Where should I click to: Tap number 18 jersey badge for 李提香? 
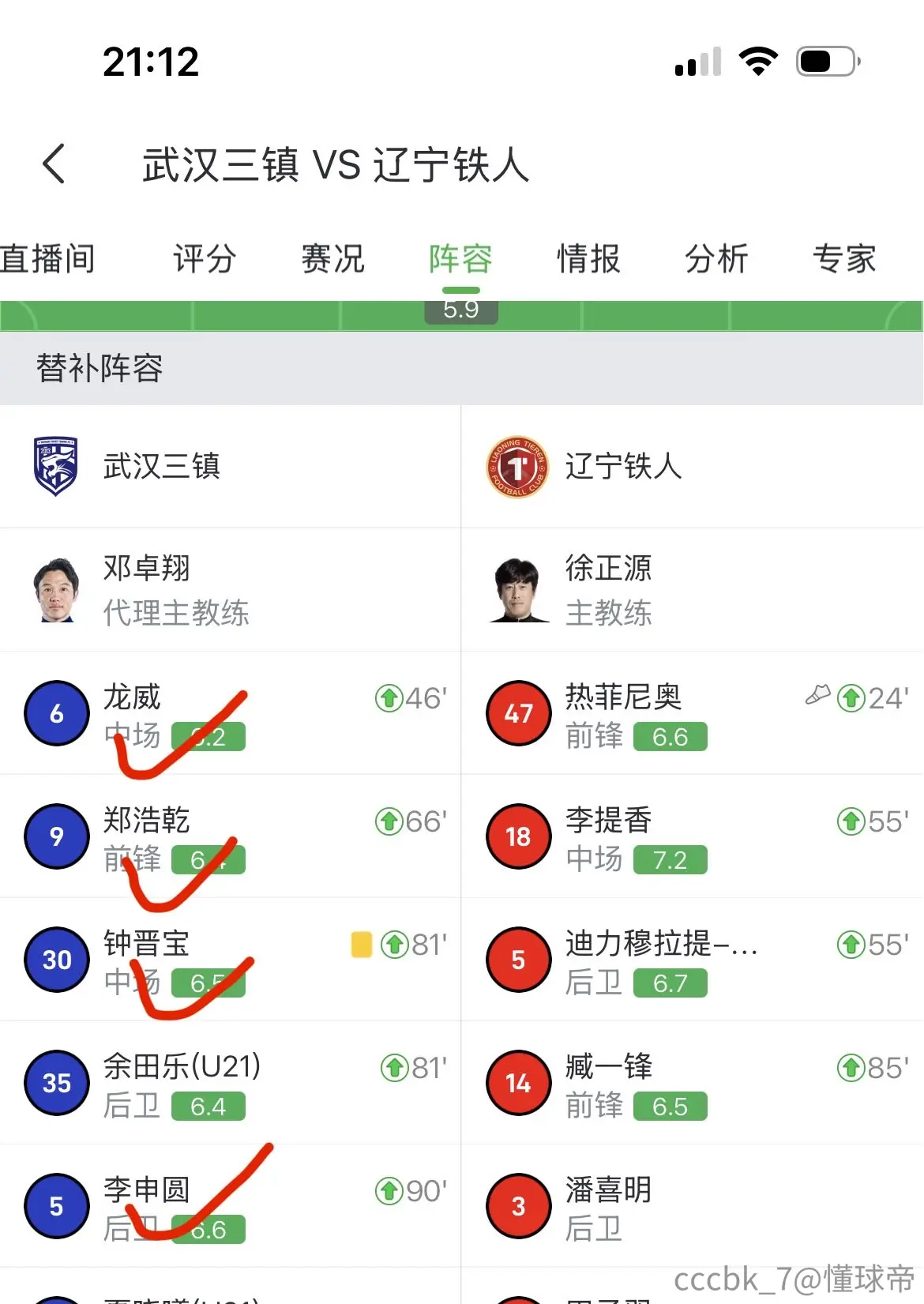pyautogui.click(x=518, y=836)
